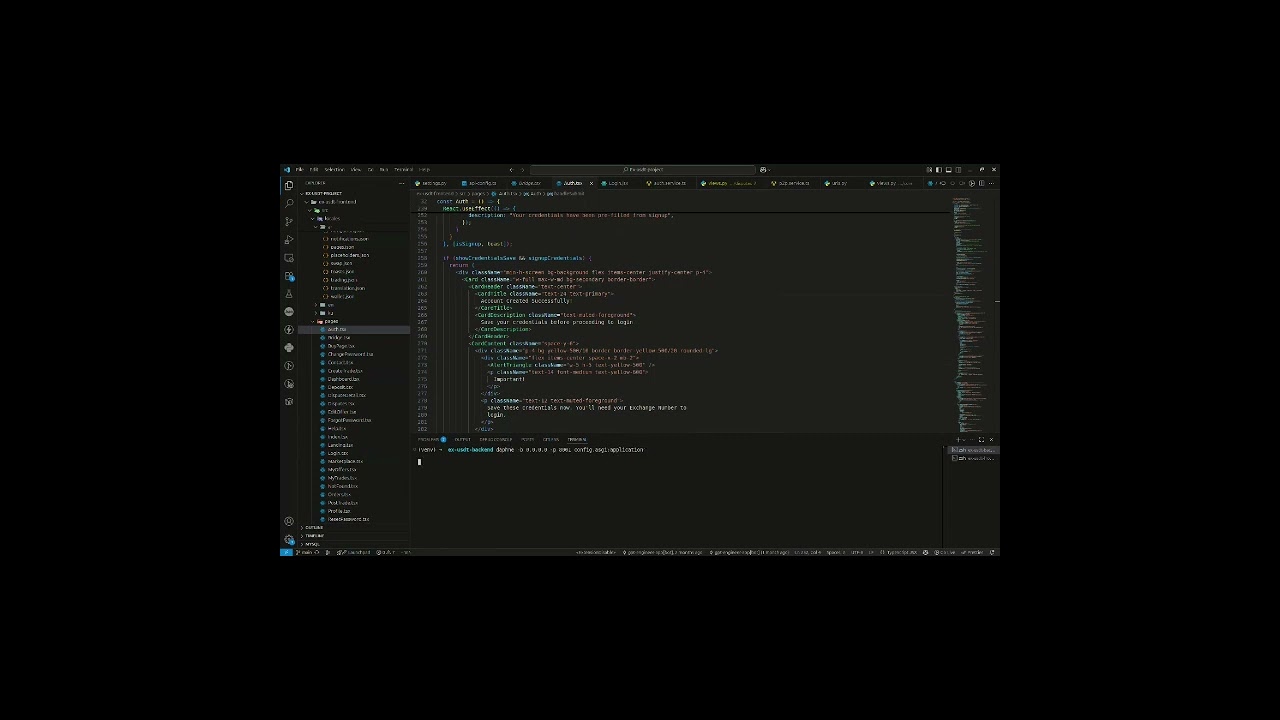Open the Help menu
Image resolution: width=1280 pixels, height=720 pixels.
click(x=424, y=170)
